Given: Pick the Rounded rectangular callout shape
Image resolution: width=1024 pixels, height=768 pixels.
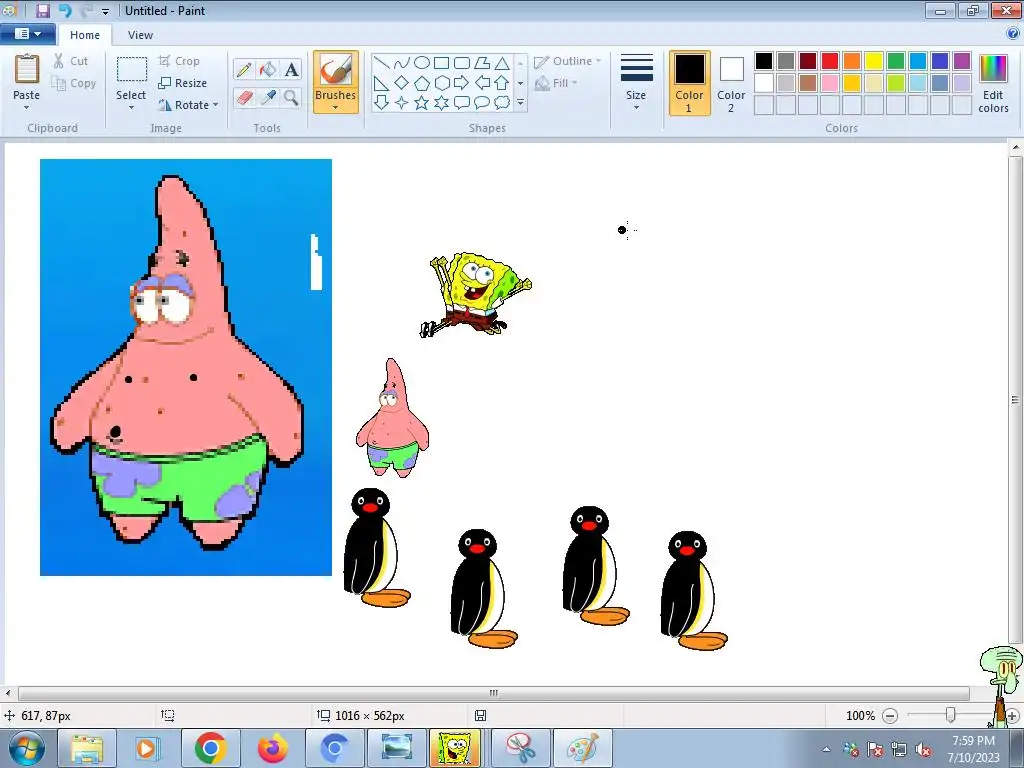Looking at the screenshot, I should [462, 103].
